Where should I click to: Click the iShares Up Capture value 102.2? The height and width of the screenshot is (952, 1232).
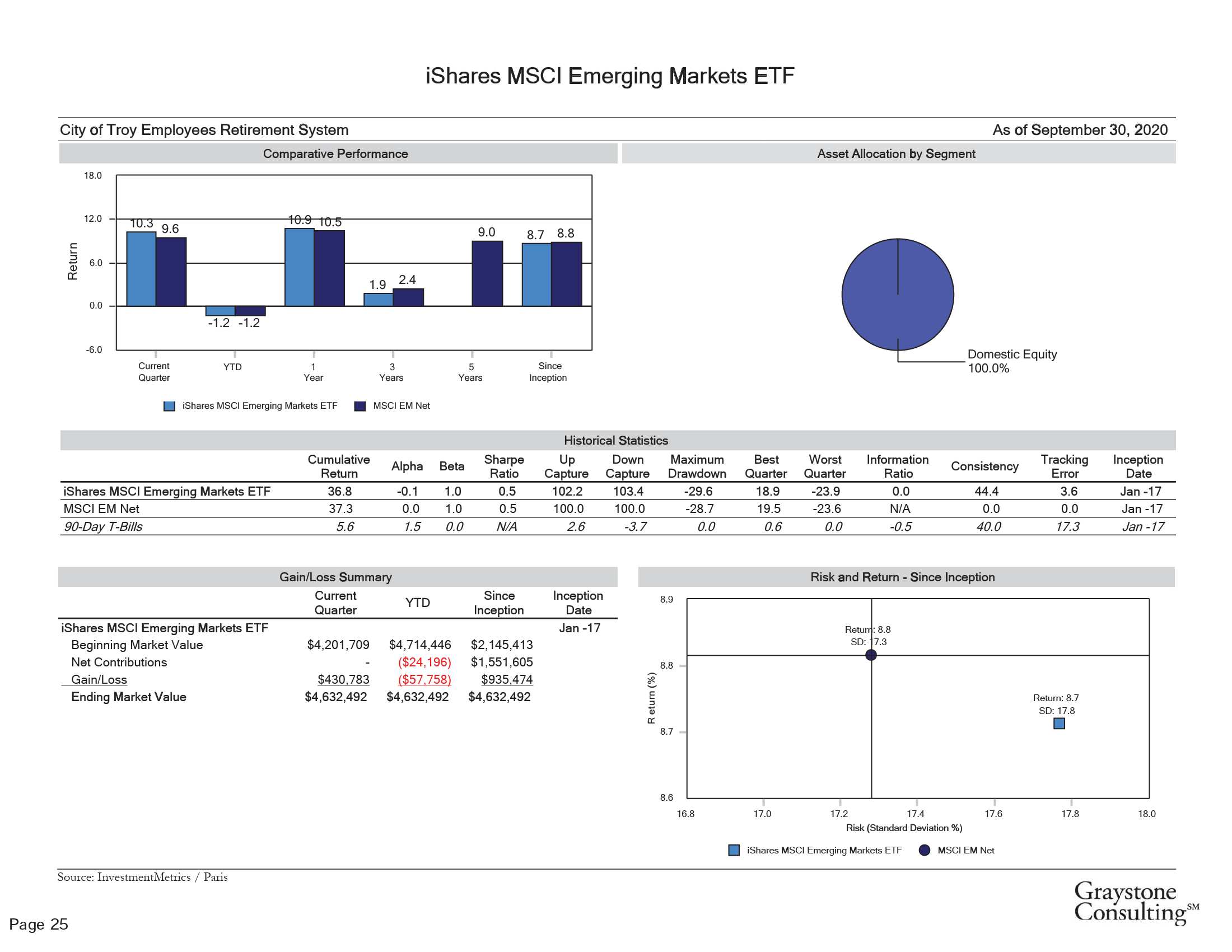tap(567, 491)
